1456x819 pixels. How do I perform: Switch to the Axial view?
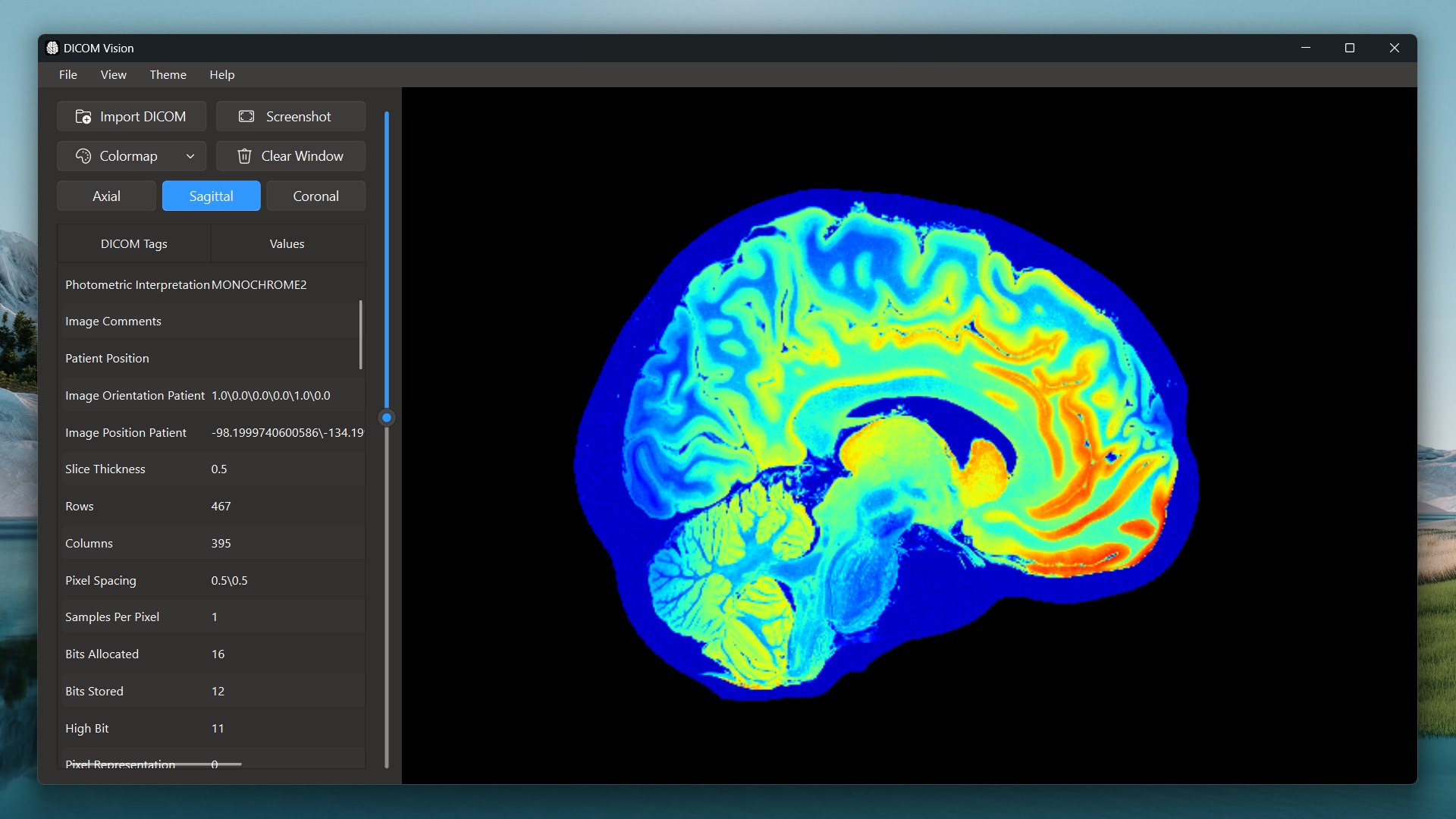(x=106, y=196)
